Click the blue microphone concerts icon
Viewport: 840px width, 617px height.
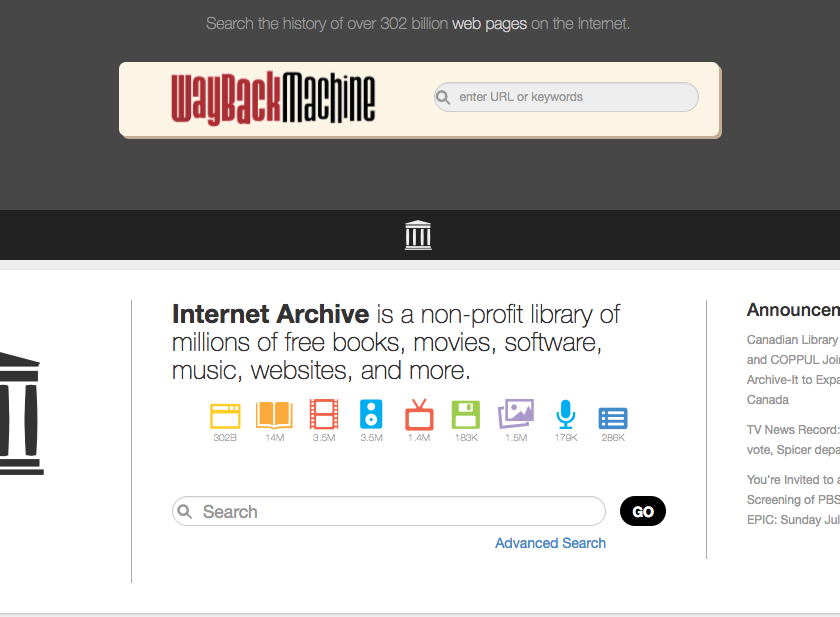point(566,414)
